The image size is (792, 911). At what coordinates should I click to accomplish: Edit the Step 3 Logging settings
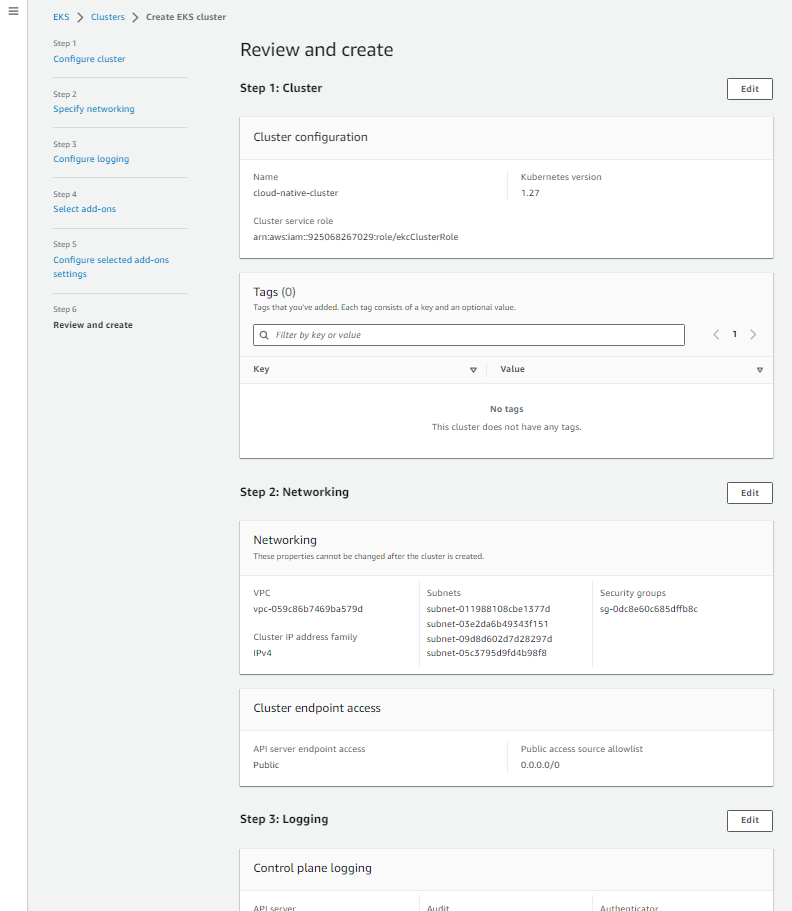(748, 820)
